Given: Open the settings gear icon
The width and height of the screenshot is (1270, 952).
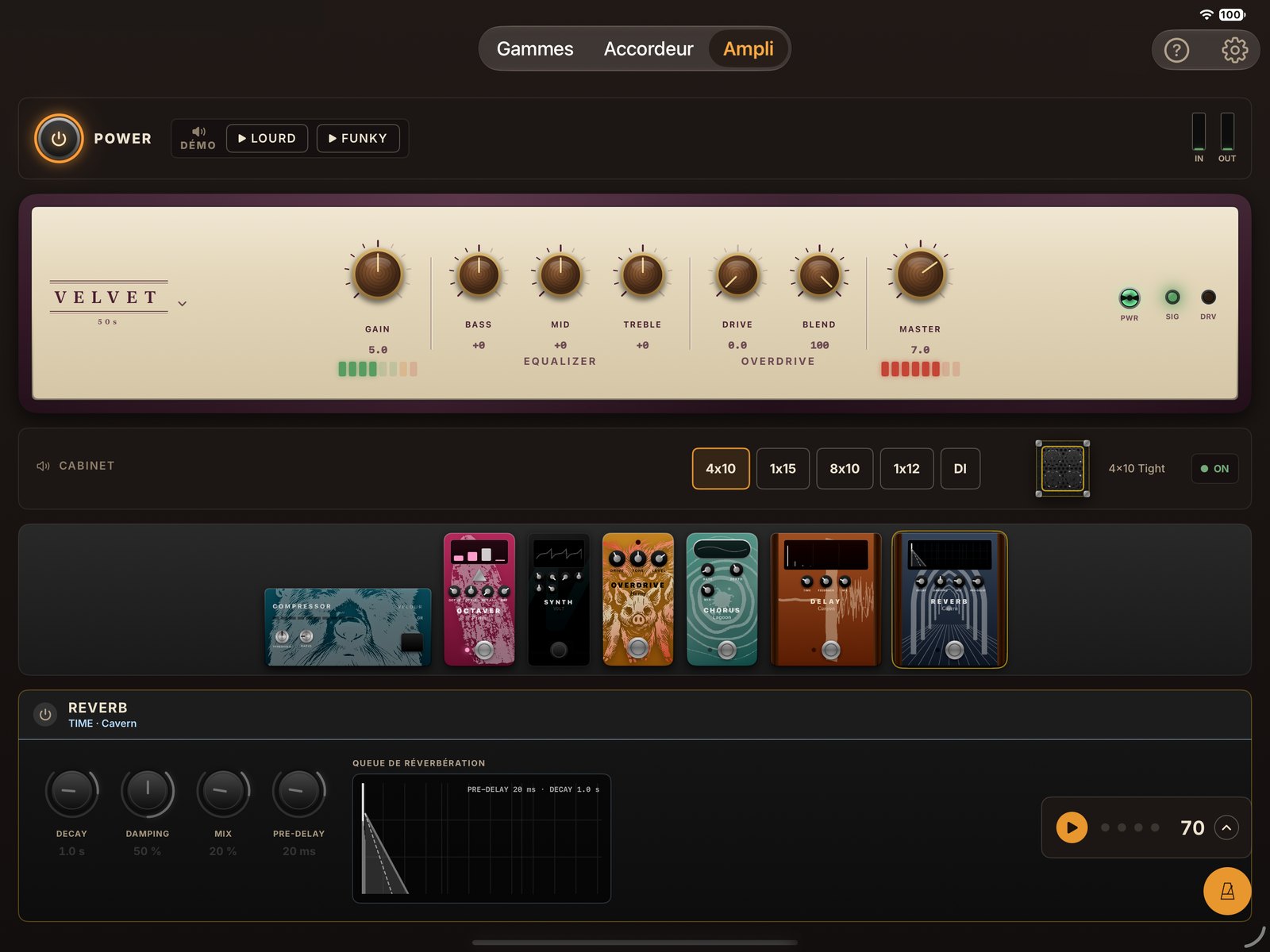Looking at the screenshot, I should [x=1234, y=51].
